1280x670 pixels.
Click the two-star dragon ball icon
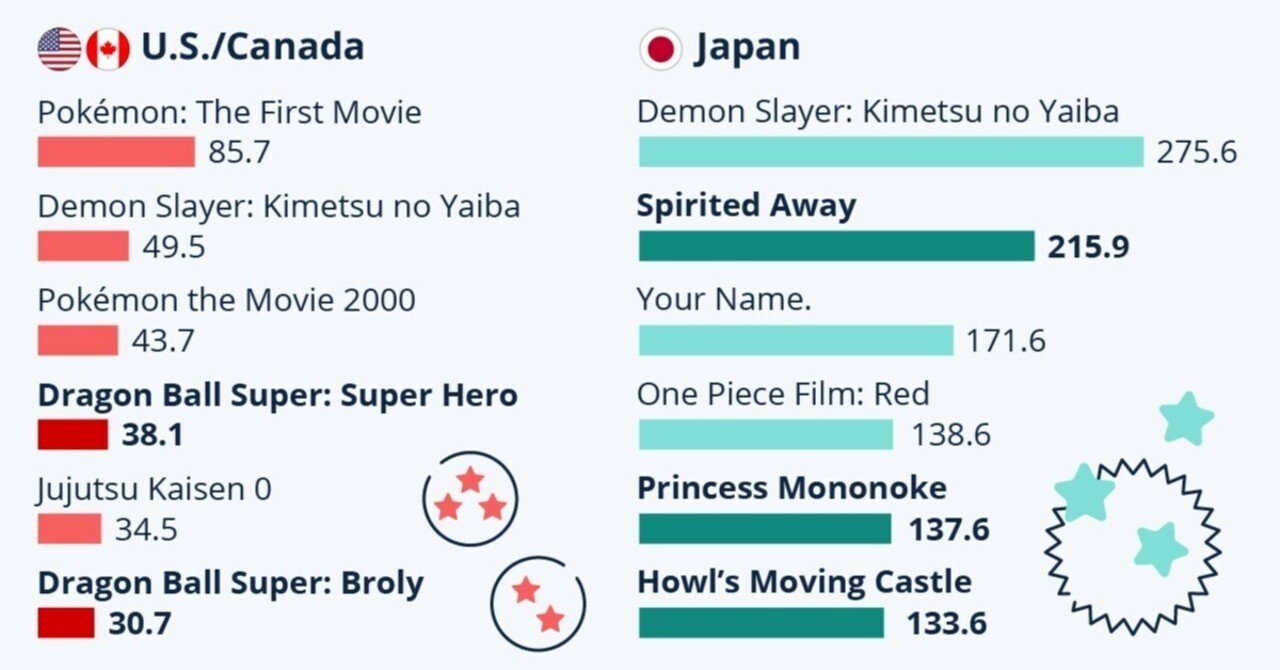tap(538, 604)
